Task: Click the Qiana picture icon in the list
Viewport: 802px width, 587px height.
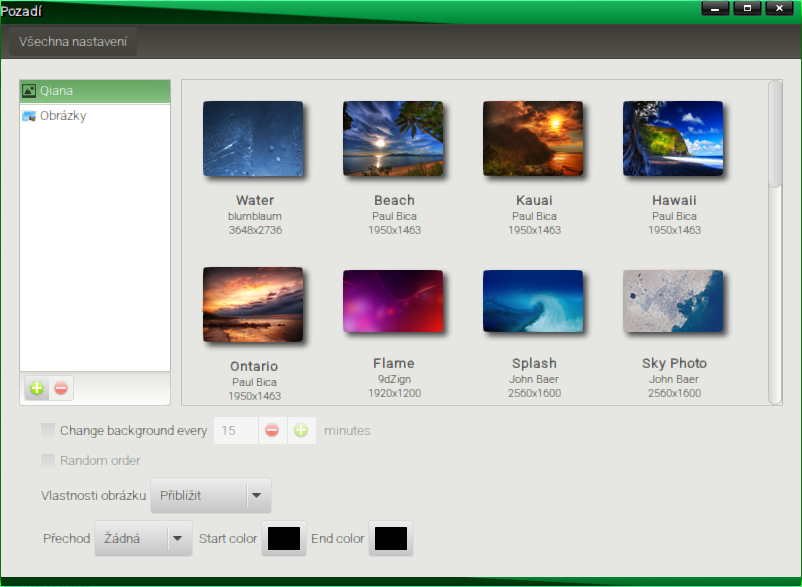Action: [x=29, y=91]
